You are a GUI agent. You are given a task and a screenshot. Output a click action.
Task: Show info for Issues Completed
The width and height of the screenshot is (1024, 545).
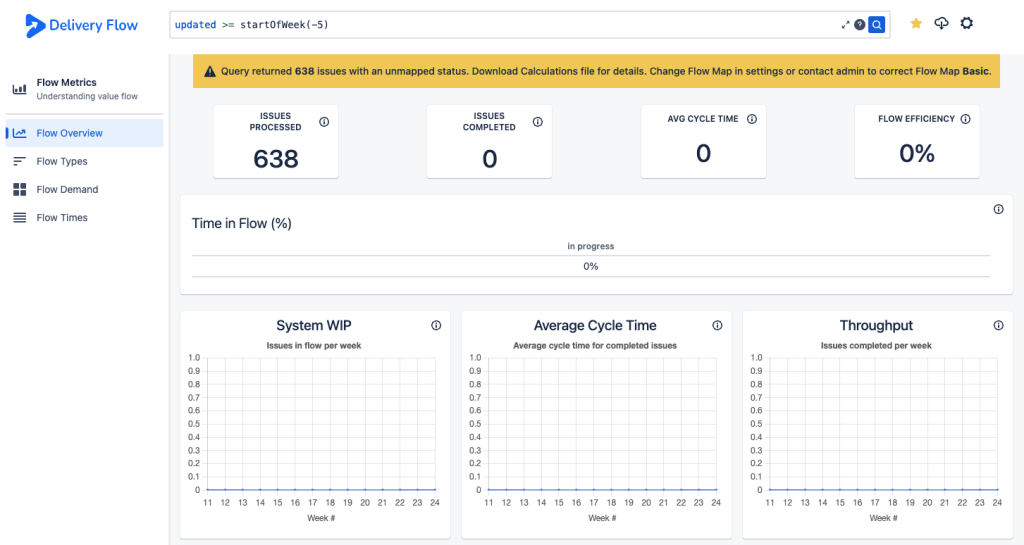click(x=537, y=122)
